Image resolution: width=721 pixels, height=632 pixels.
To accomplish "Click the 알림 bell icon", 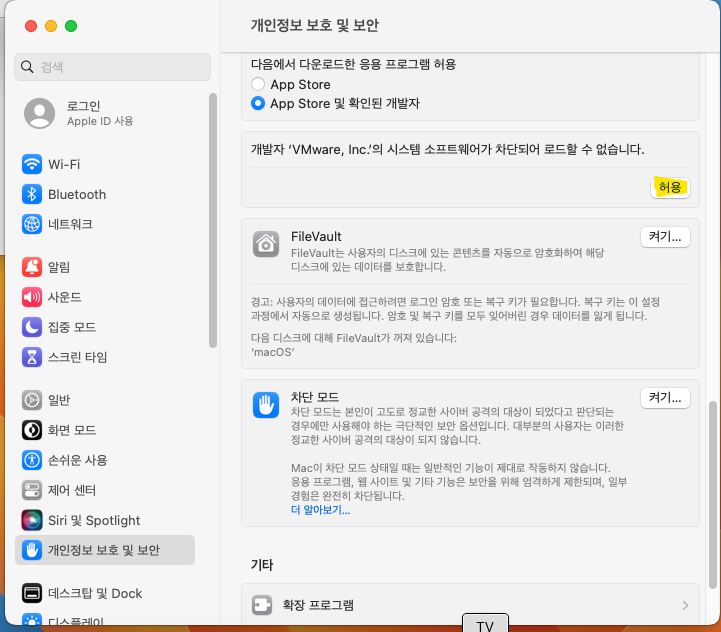I will [x=32, y=267].
